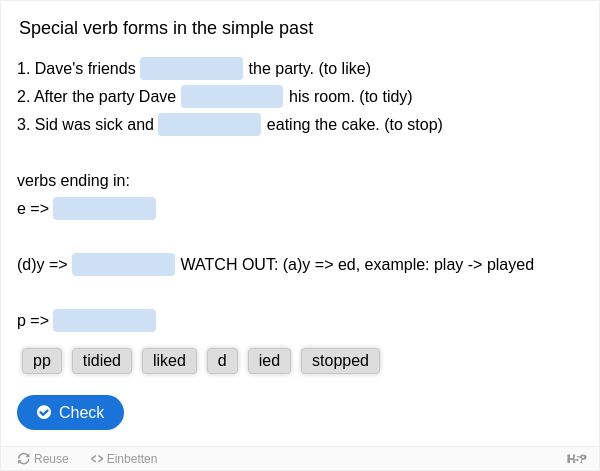
Task: Open the Einbetten embed link
Action: [124, 458]
